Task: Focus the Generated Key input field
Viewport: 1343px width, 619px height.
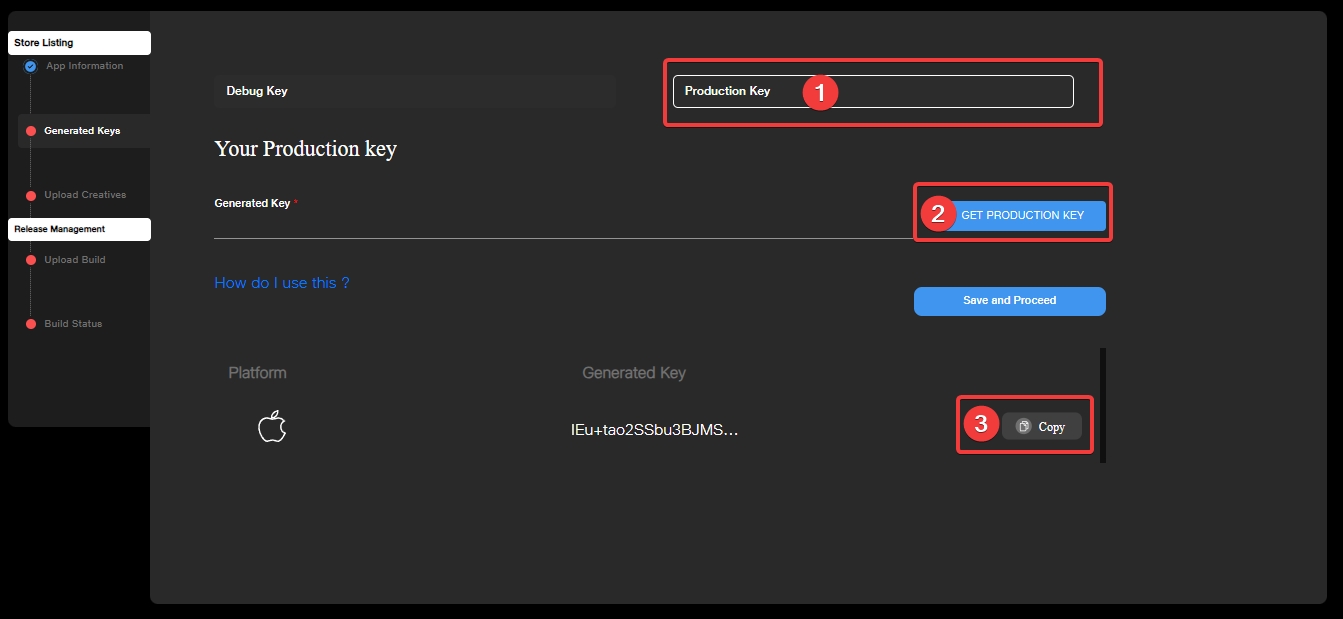Action: tap(560, 225)
